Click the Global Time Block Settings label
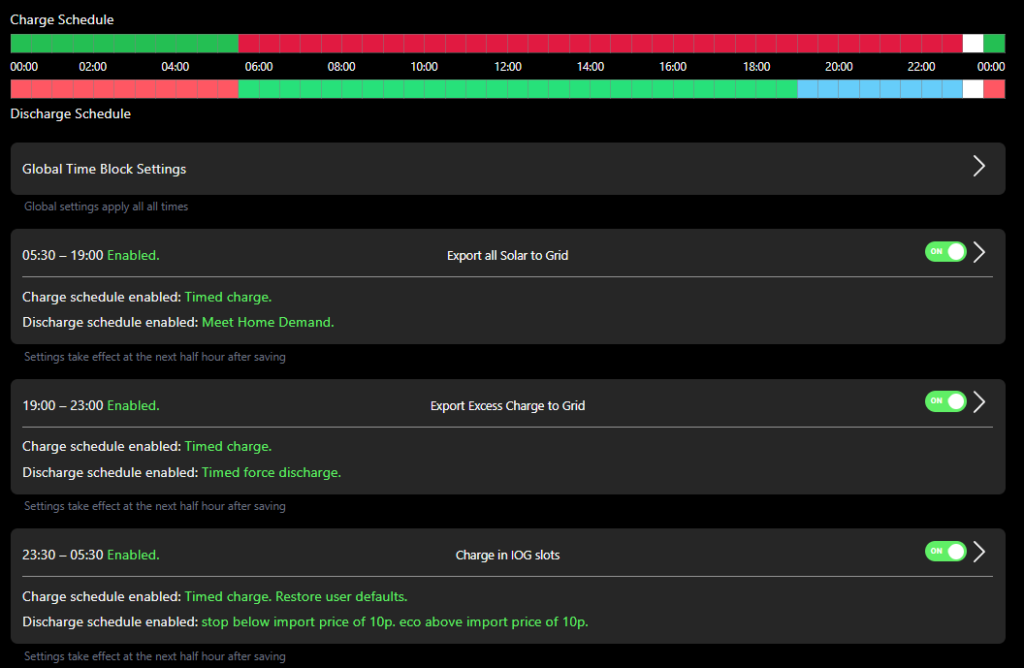The height and width of the screenshot is (668, 1024). (104, 169)
